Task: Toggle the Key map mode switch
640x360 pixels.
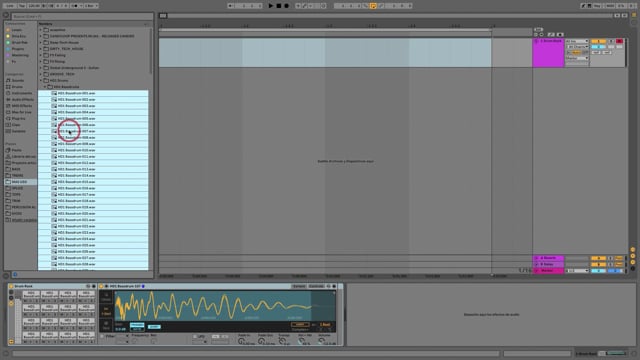Action: [x=597, y=6]
